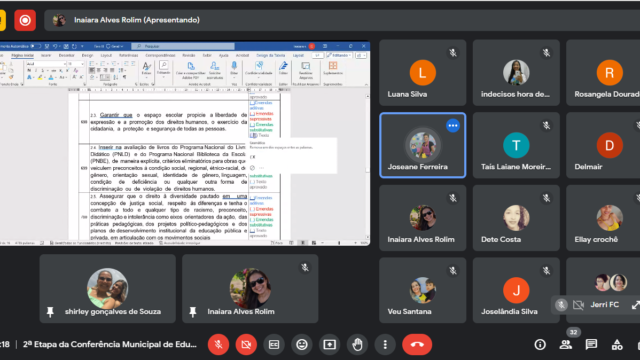This screenshot has height=360, width=640.
Task: Click the shared Word document presentation
Action: click(185, 143)
